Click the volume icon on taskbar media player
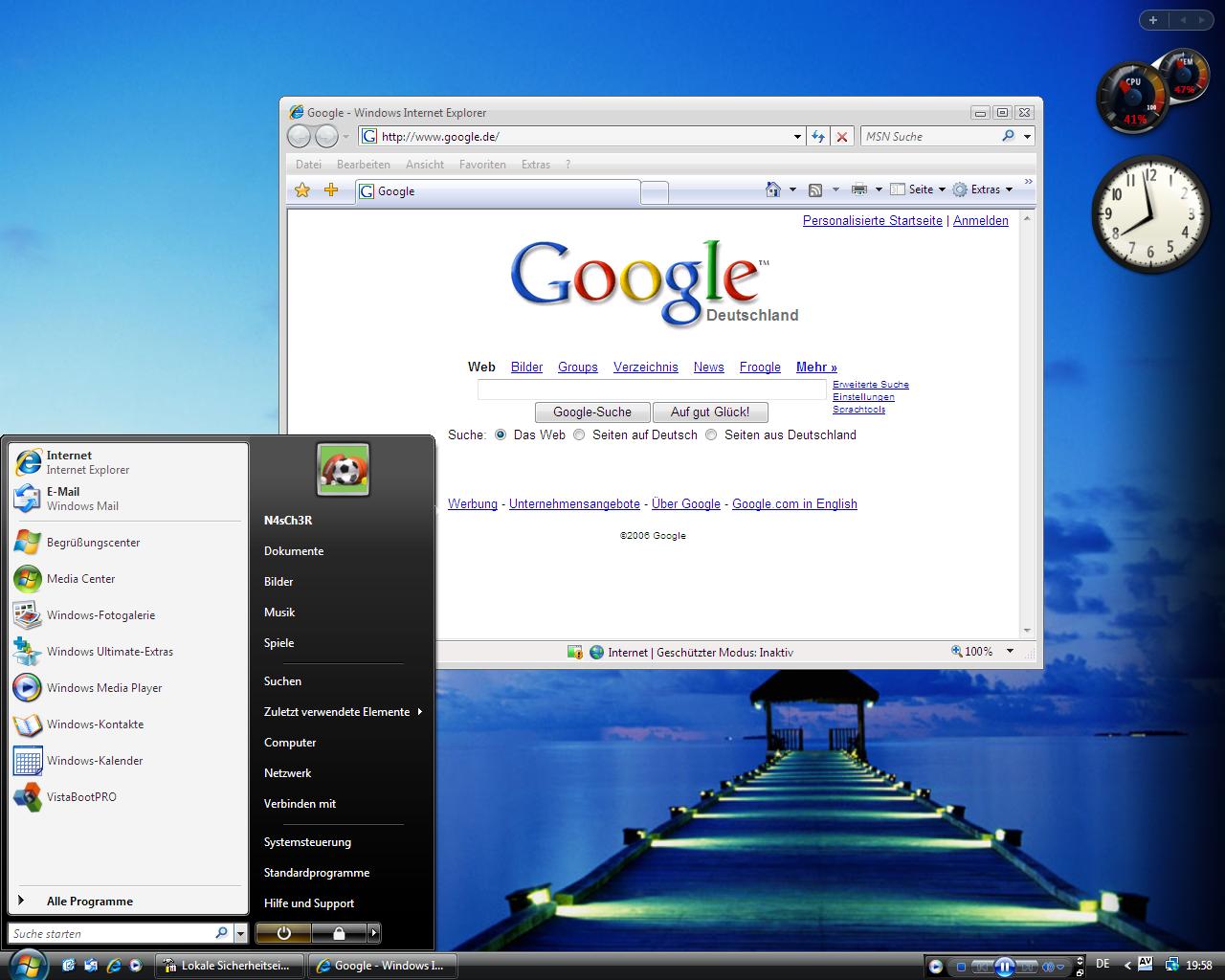The width and height of the screenshot is (1225, 980). tap(1048, 968)
